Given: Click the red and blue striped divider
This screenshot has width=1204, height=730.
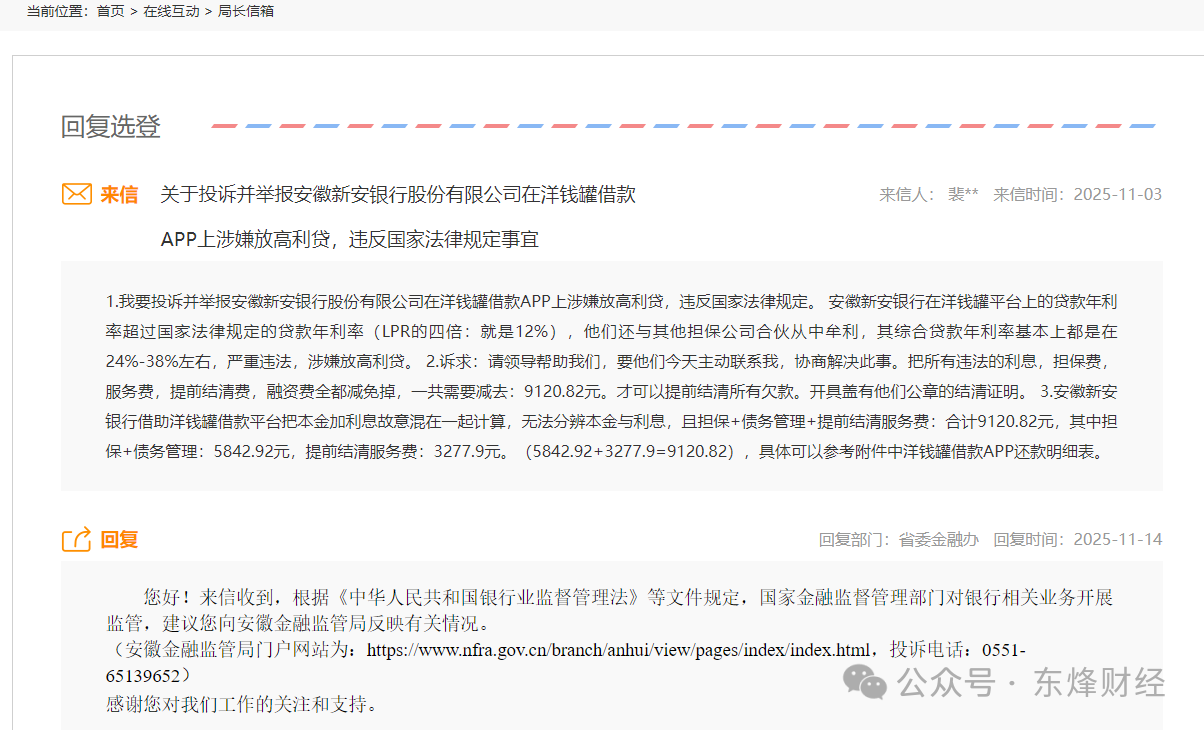Looking at the screenshot, I should (683, 126).
